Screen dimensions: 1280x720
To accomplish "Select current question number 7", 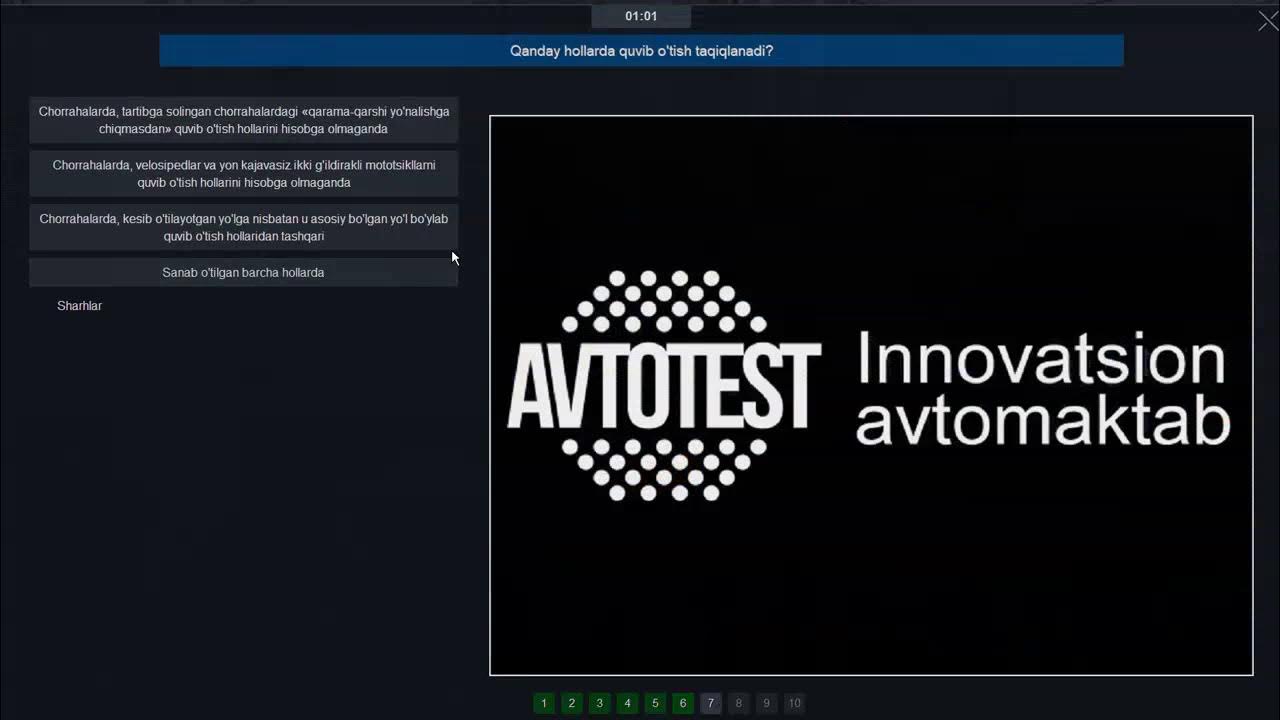I will tap(711, 703).
